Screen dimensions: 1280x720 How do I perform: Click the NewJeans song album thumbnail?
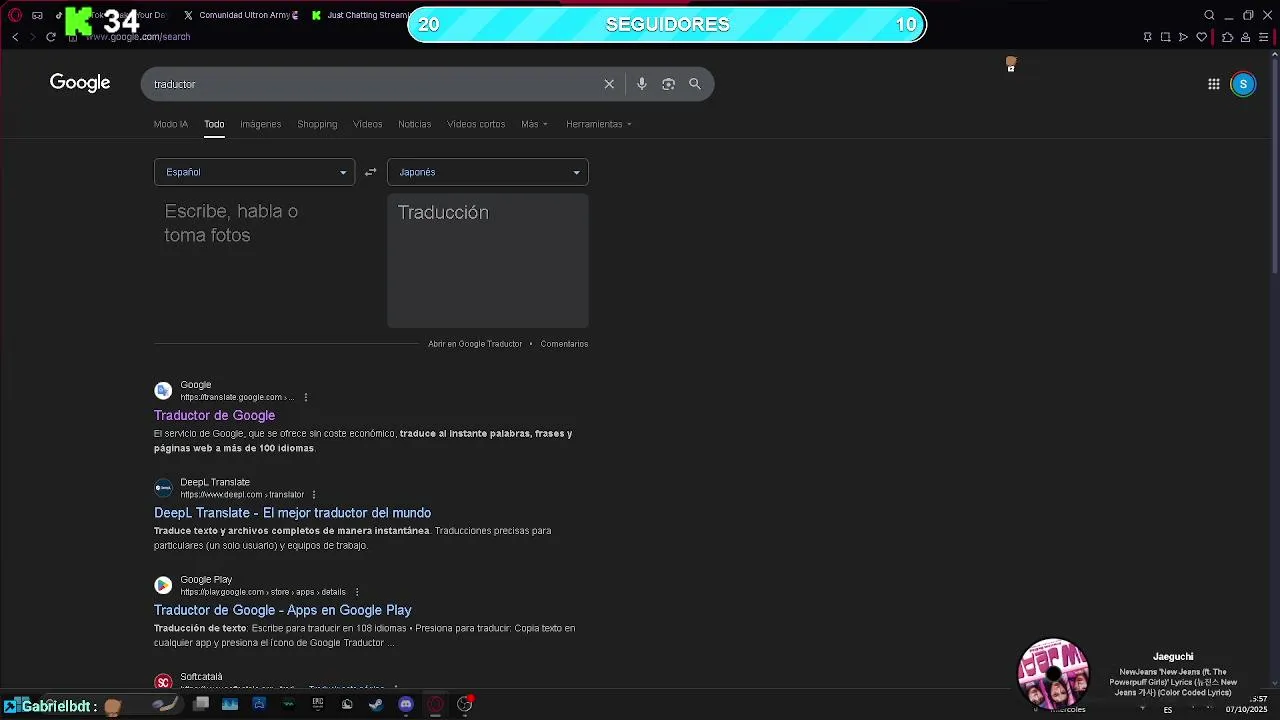click(1053, 674)
